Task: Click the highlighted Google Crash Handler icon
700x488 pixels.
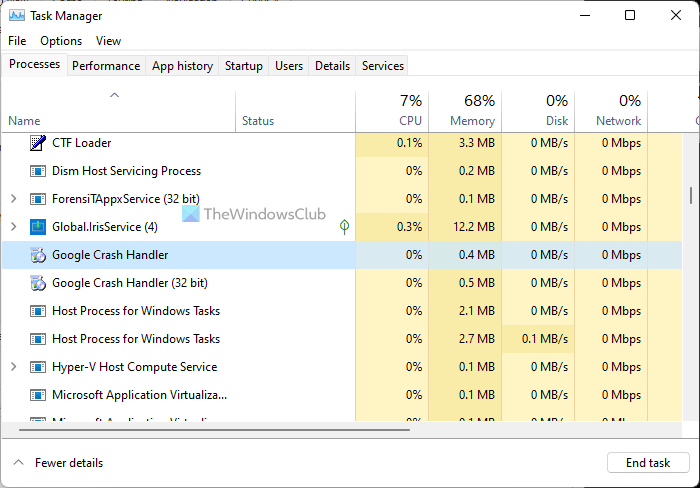Action: click(38, 255)
